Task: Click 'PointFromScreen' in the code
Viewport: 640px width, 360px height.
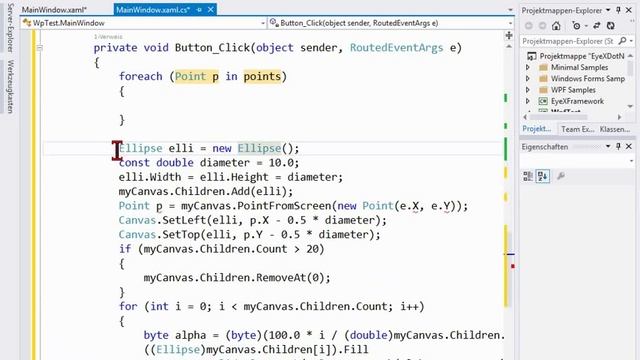Action: [284, 206]
